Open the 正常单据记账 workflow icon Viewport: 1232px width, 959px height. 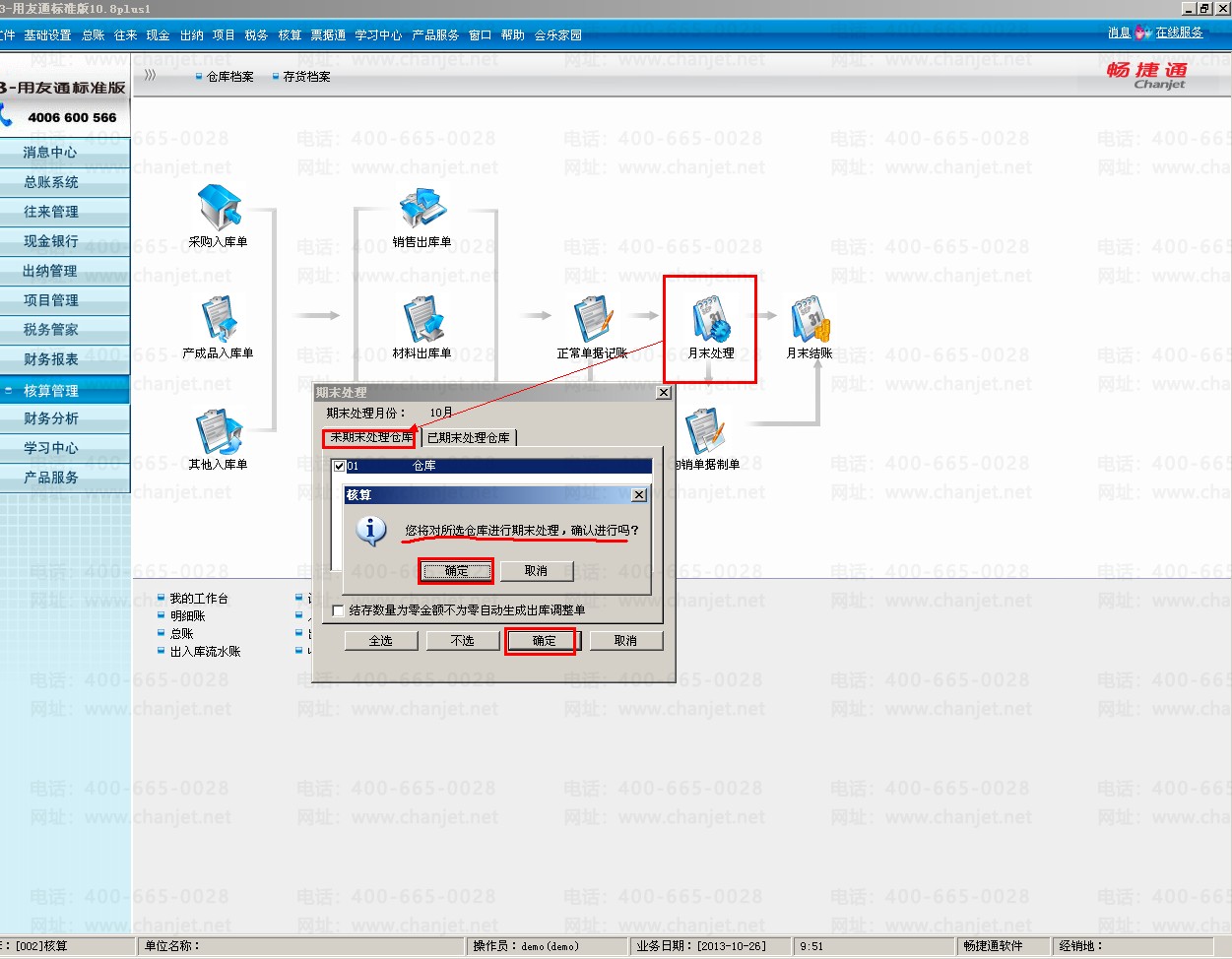pyautogui.click(x=593, y=319)
